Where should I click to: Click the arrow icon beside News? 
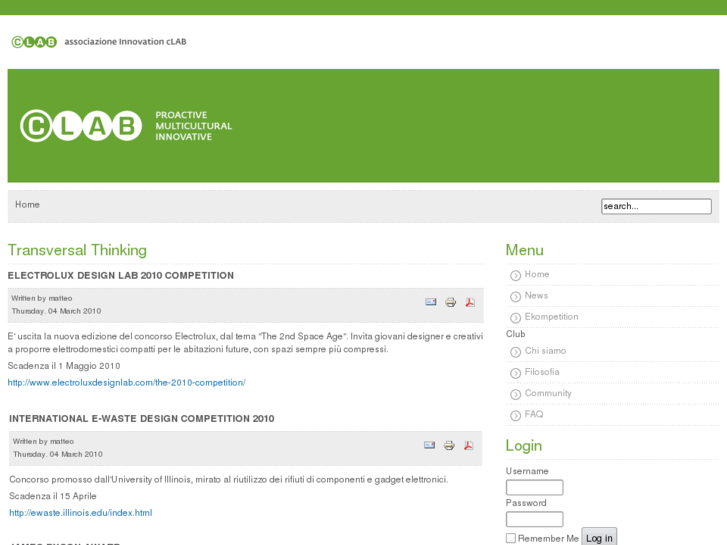coord(516,297)
